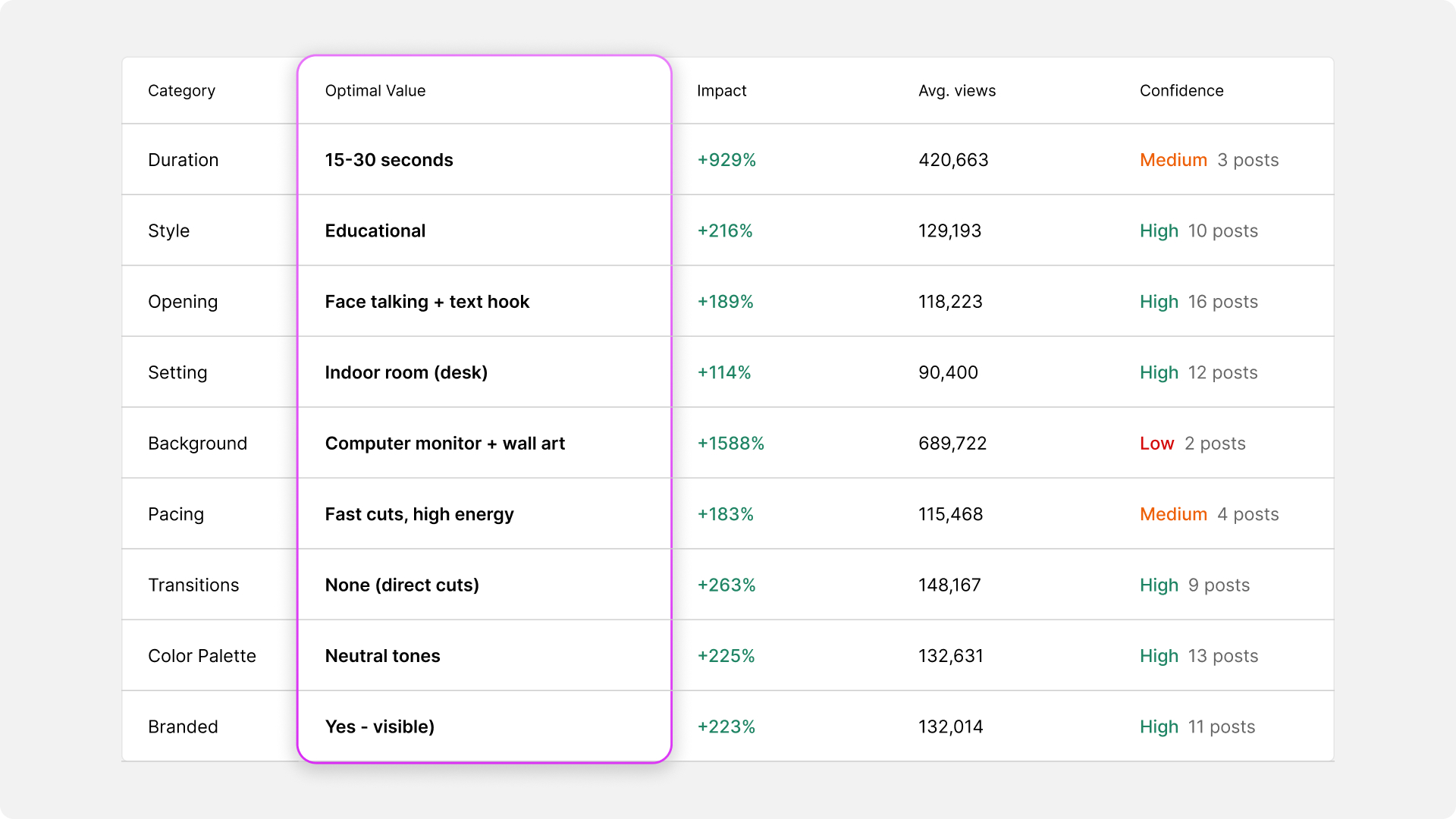Click the 420,663 avg views value
This screenshot has width=1456, height=819.
952,160
